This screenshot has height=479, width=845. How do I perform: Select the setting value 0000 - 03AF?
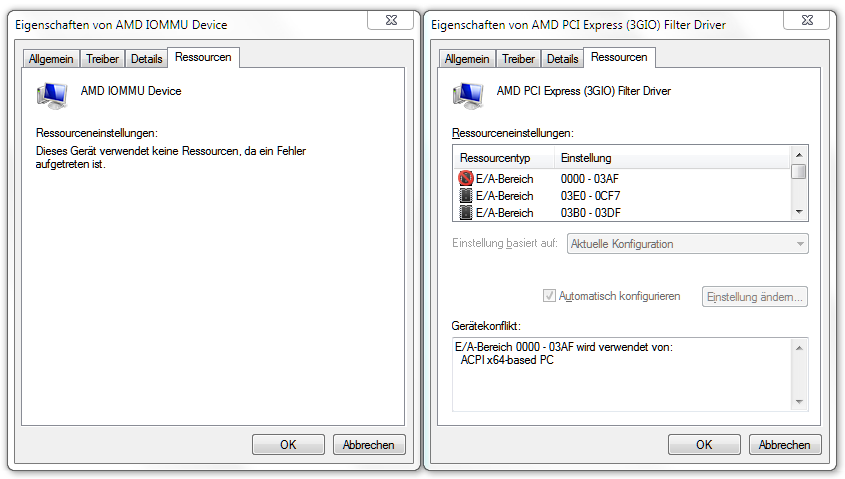[590, 178]
